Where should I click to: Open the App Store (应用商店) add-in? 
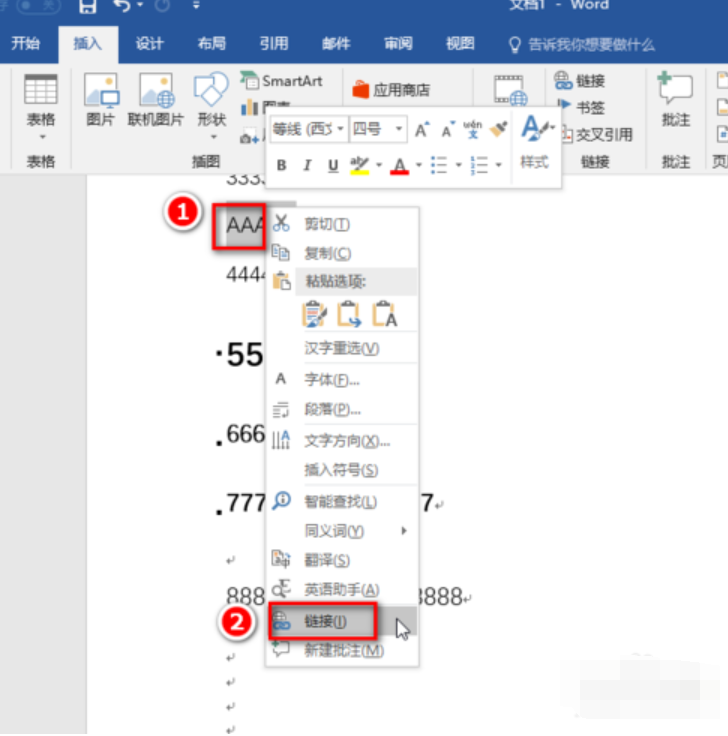(x=391, y=90)
